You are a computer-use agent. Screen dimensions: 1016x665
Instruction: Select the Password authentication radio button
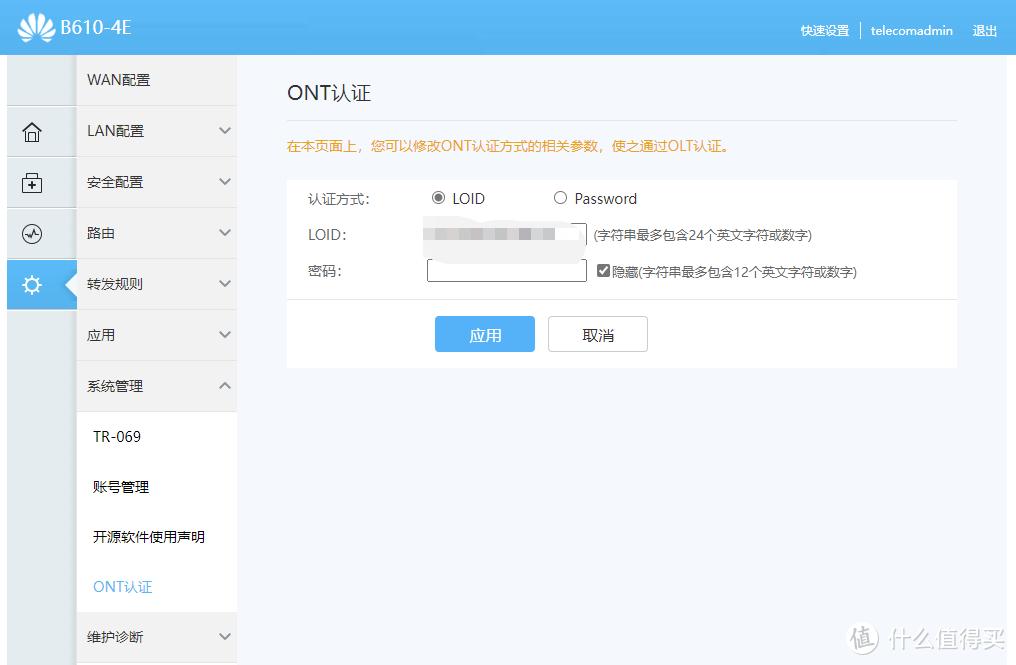pyautogui.click(x=561, y=198)
